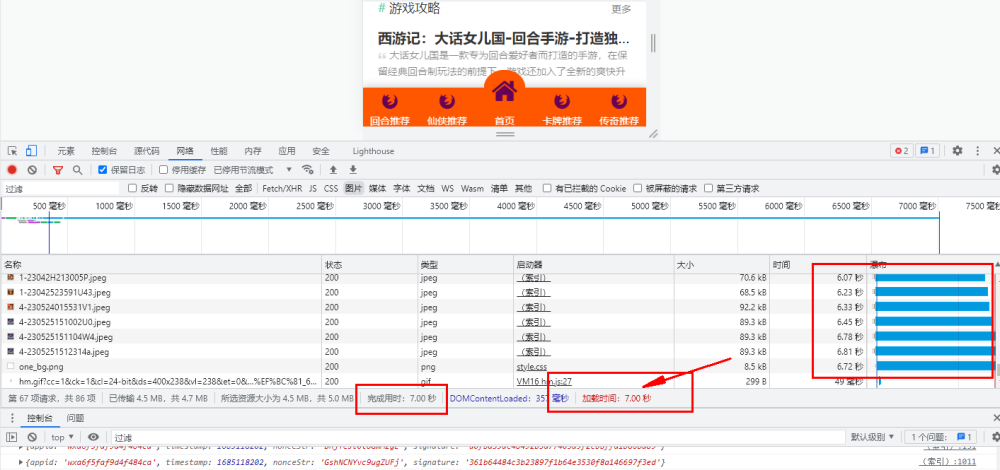
Task: Filter requests by JS type
Action: [x=312, y=188]
